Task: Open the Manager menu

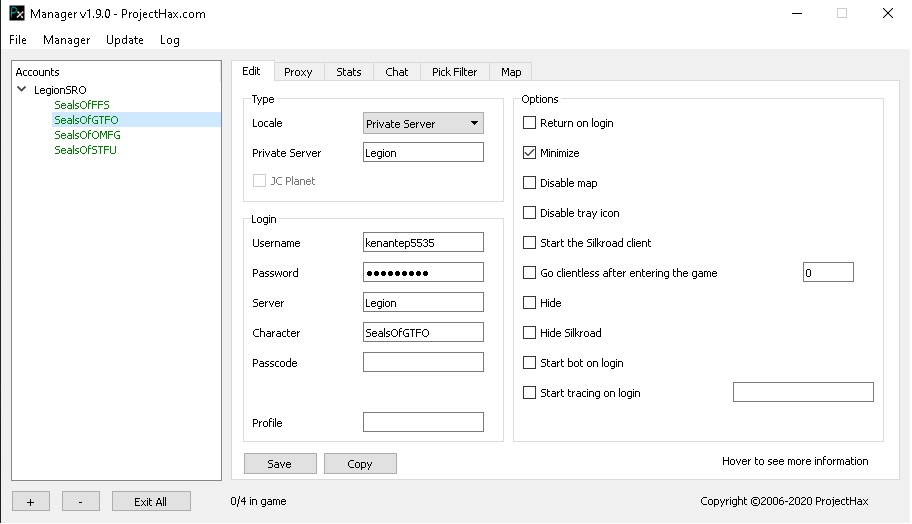Action: click(x=67, y=40)
